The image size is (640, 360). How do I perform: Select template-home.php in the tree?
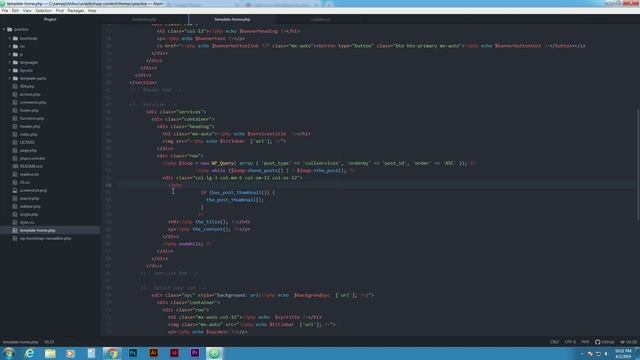coord(50,230)
